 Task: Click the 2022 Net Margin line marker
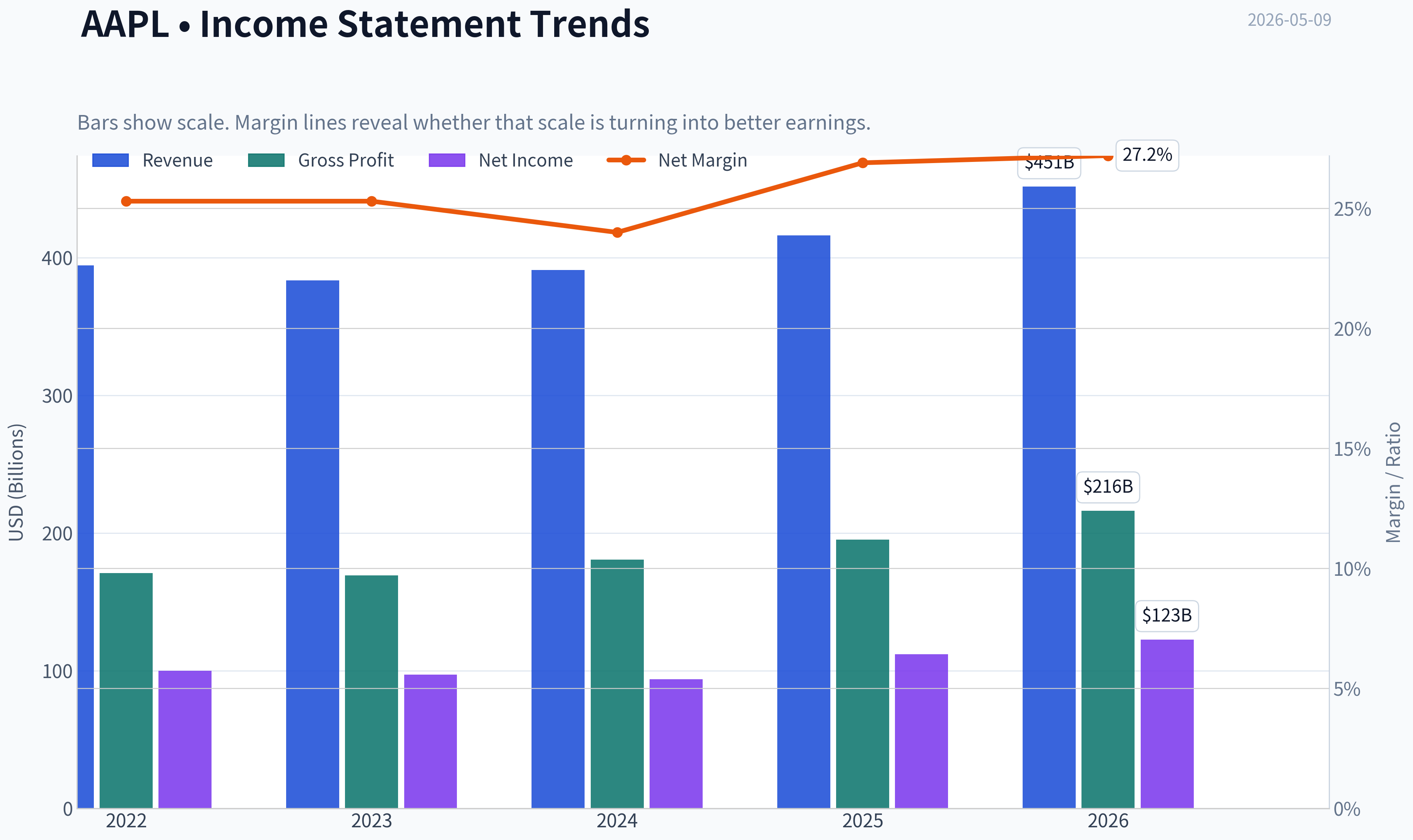(x=127, y=202)
